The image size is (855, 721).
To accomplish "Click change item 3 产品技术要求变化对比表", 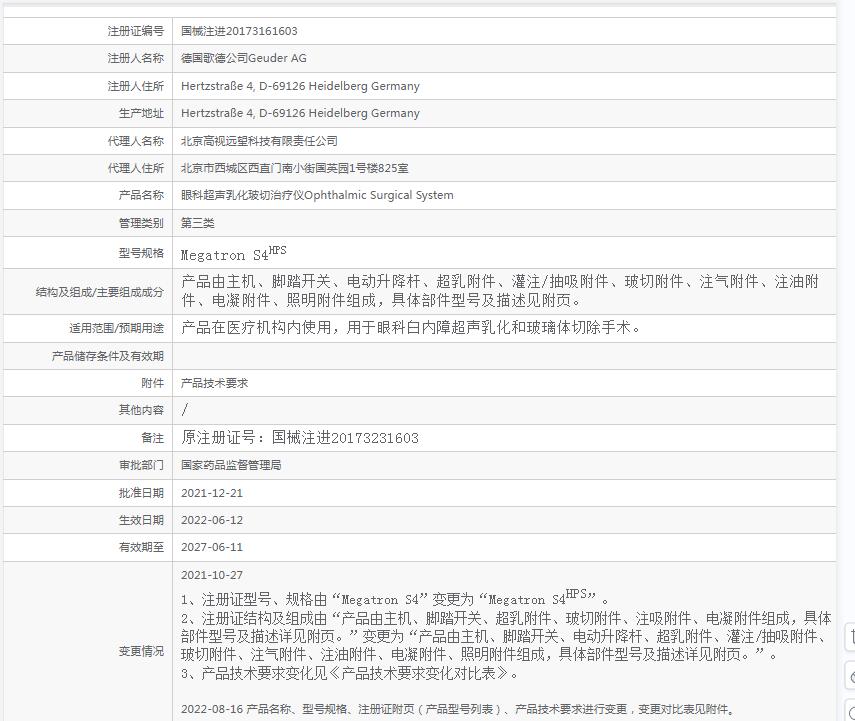I will tap(350, 674).
